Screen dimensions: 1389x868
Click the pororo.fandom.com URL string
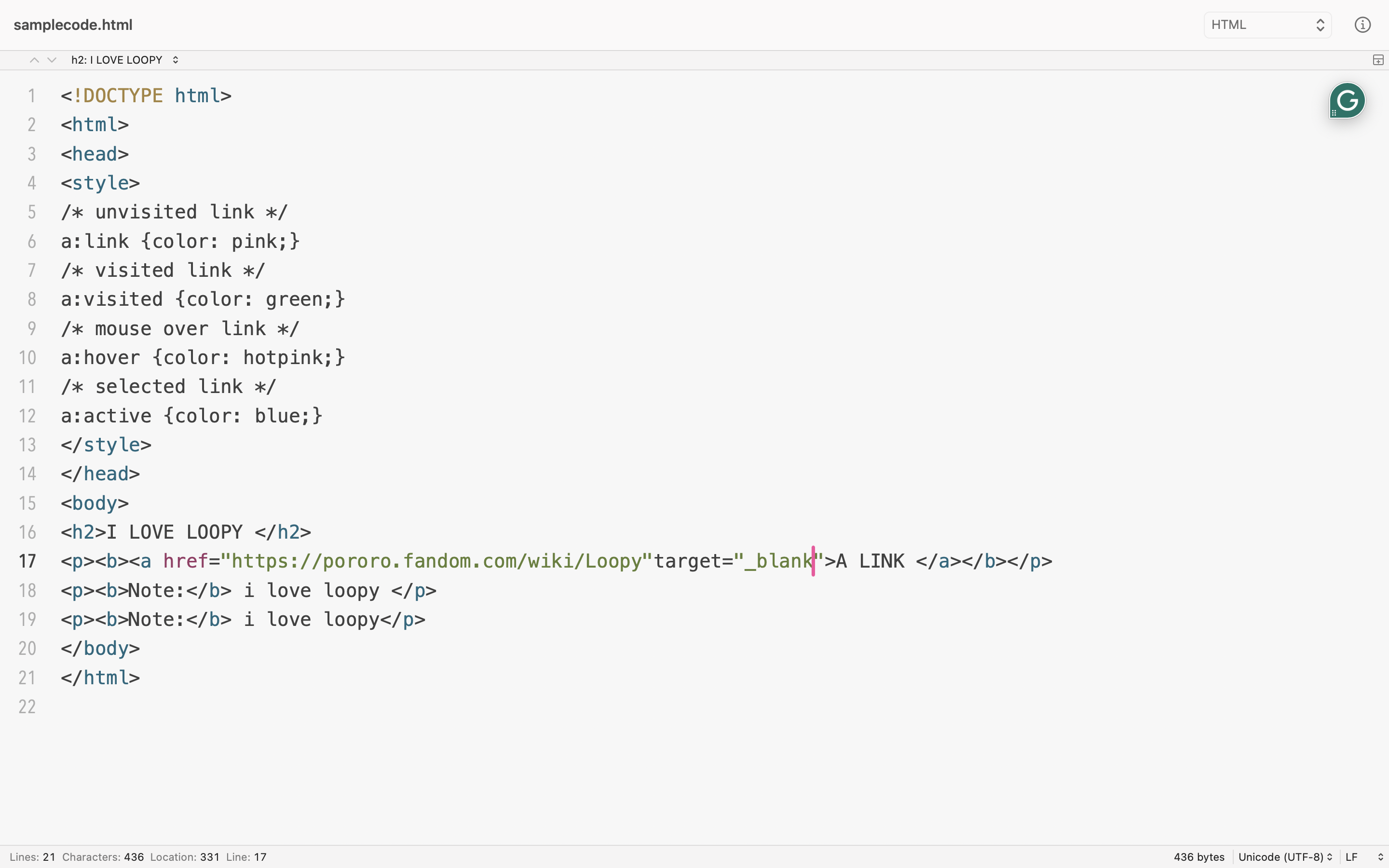(437, 561)
